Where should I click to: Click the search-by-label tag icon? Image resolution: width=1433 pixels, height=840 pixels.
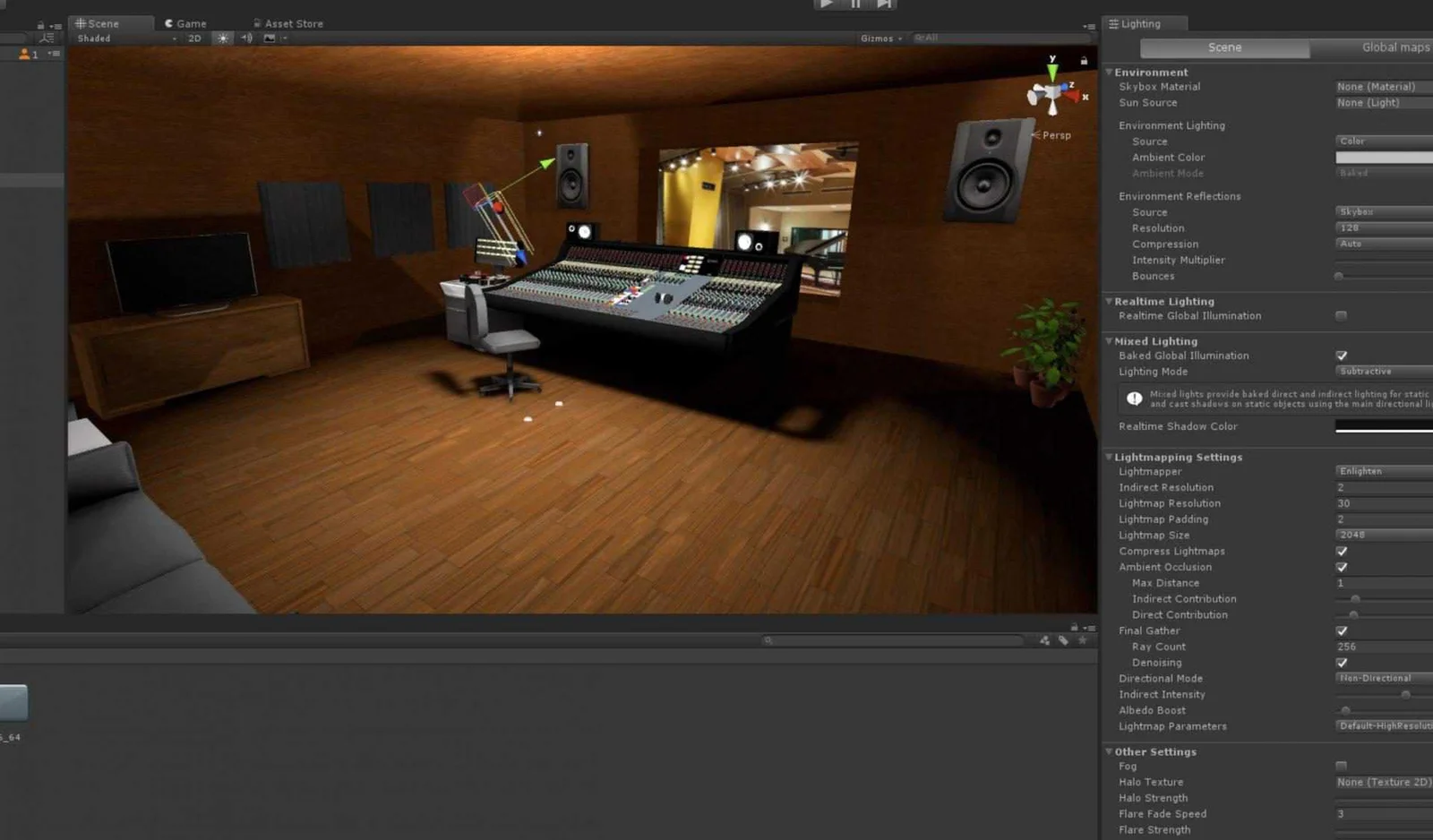coord(1063,640)
